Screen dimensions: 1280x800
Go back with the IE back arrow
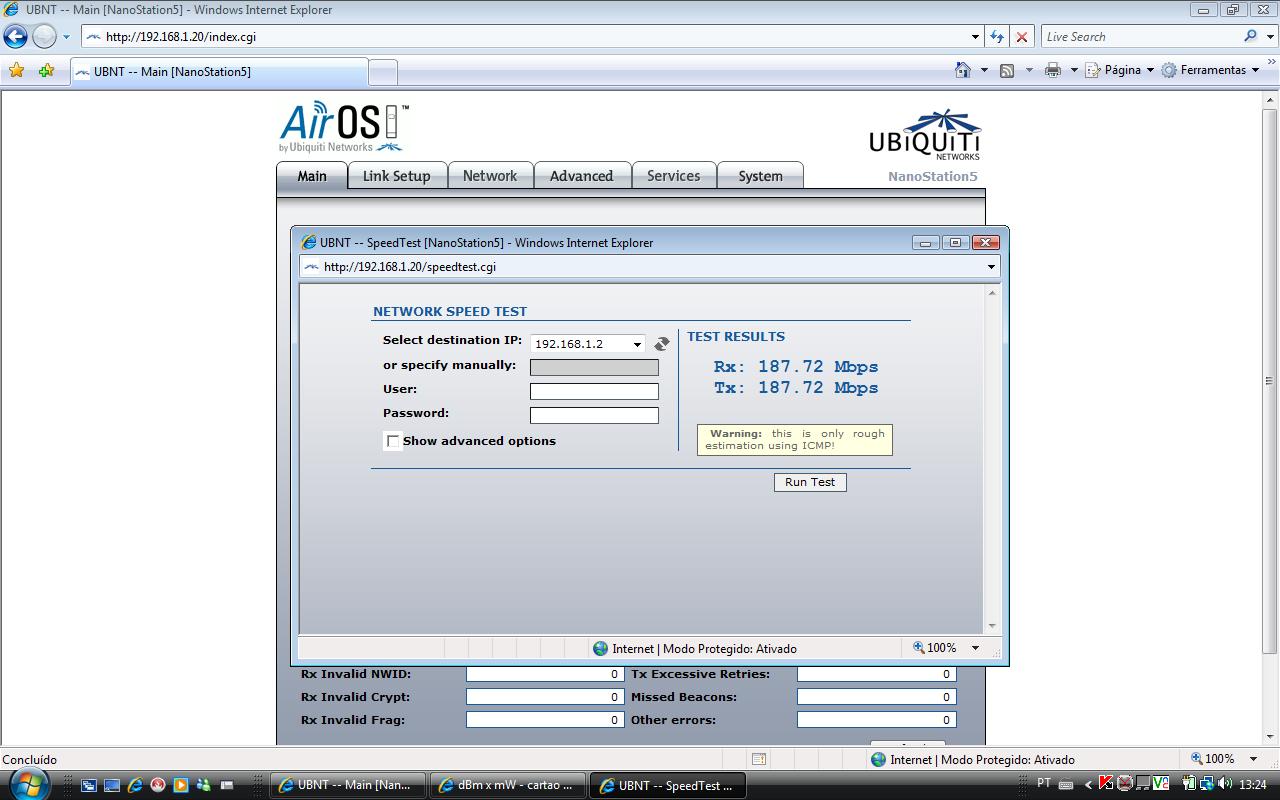[x=15, y=37]
